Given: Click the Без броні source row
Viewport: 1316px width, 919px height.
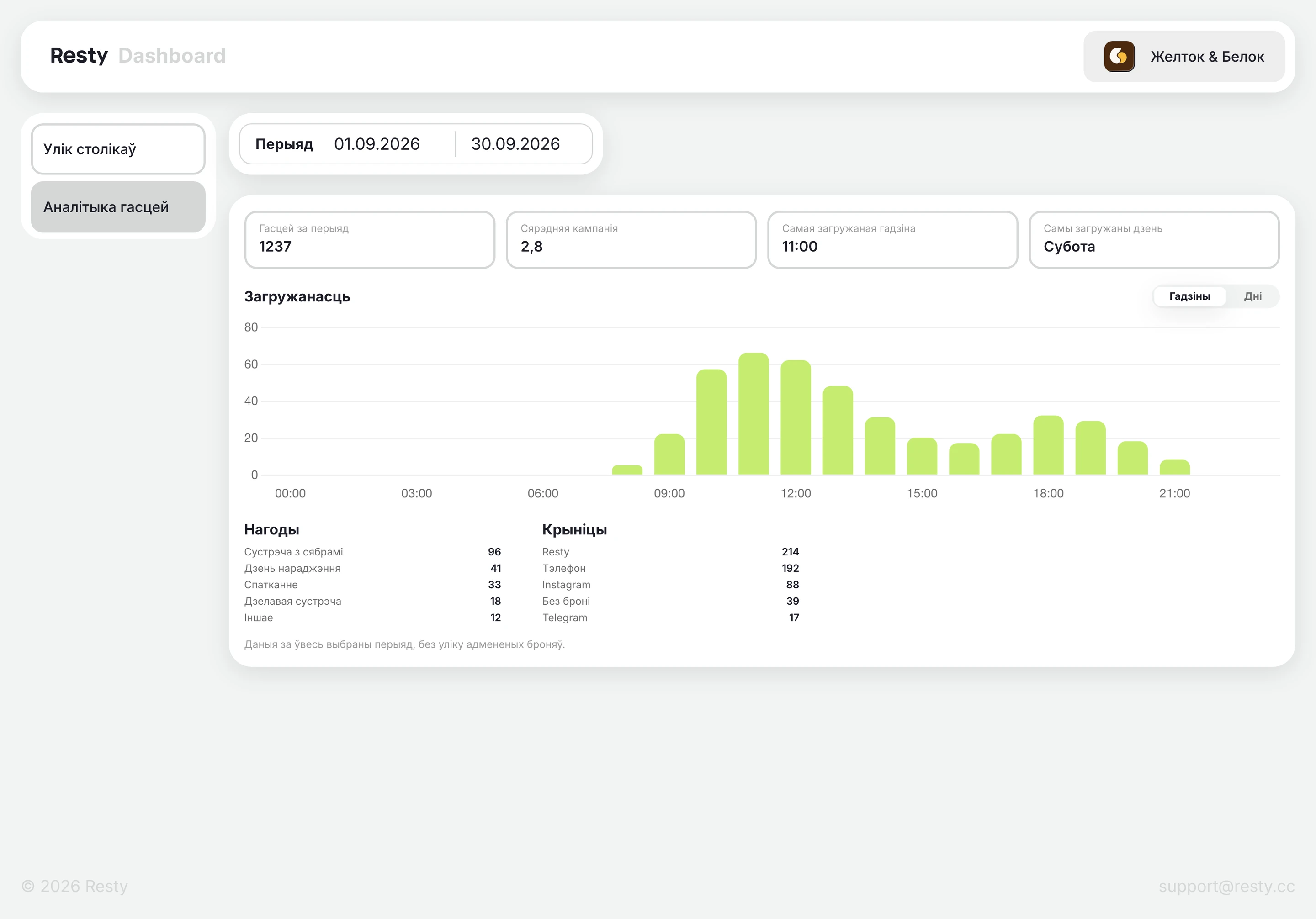Looking at the screenshot, I should tap(671, 601).
